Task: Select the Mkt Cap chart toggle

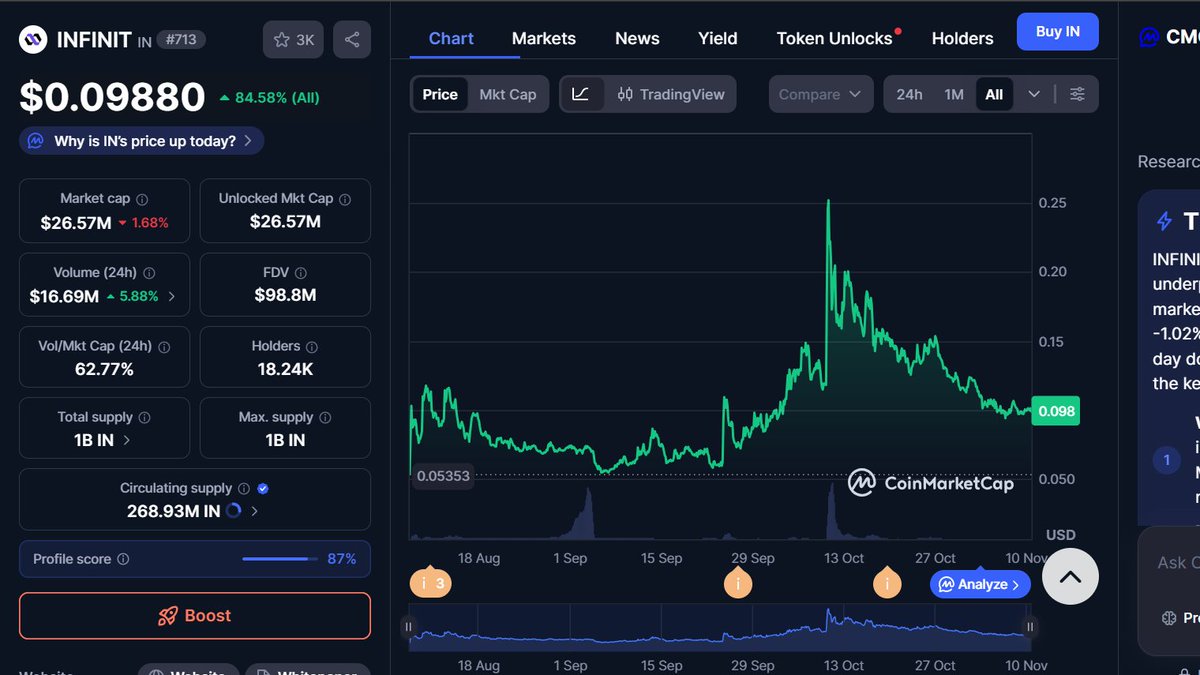Action: 508,94
